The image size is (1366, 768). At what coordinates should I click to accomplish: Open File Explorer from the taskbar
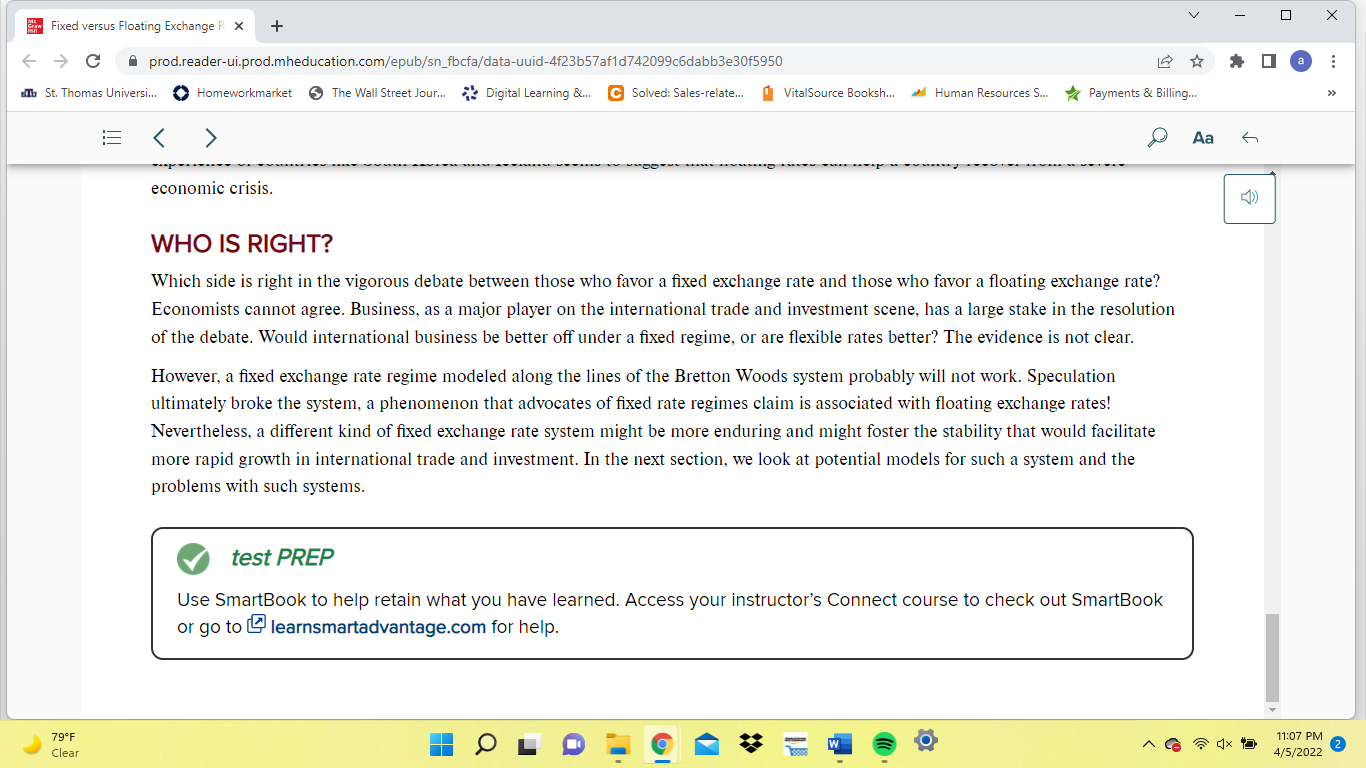click(x=618, y=744)
